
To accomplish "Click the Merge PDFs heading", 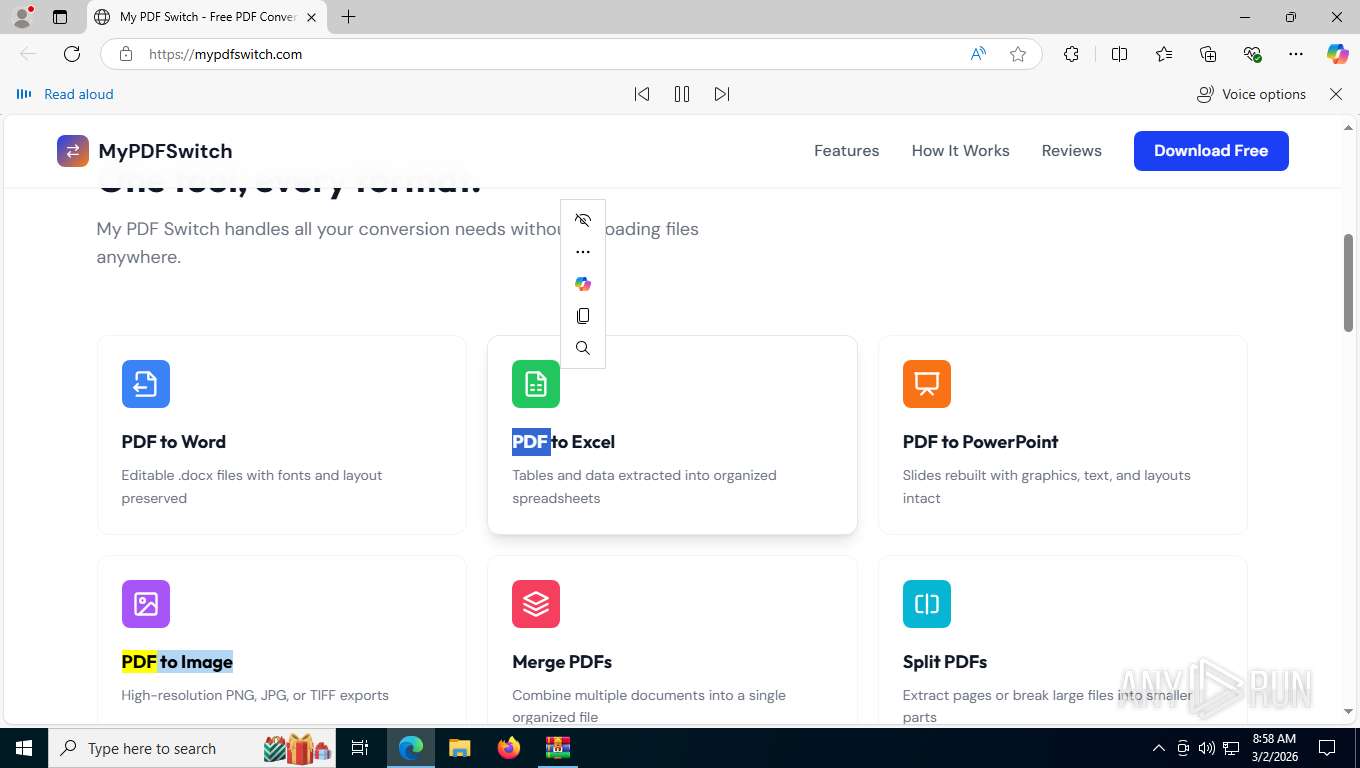I will 562,662.
